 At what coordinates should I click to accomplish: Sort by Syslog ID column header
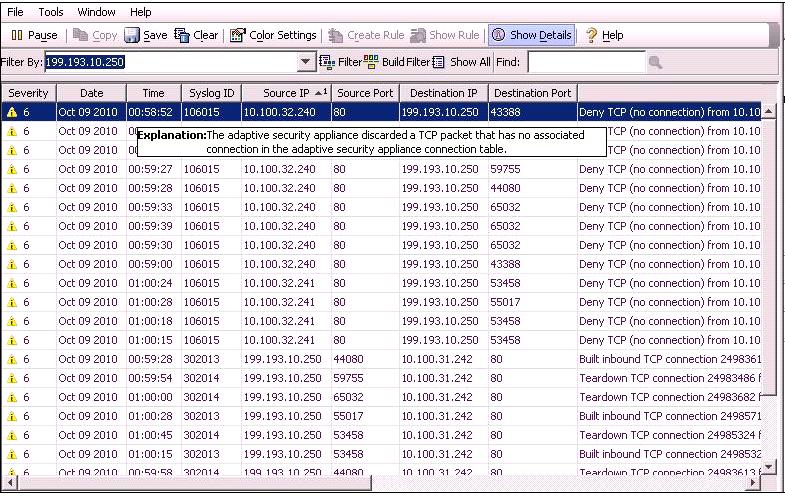(212, 93)
